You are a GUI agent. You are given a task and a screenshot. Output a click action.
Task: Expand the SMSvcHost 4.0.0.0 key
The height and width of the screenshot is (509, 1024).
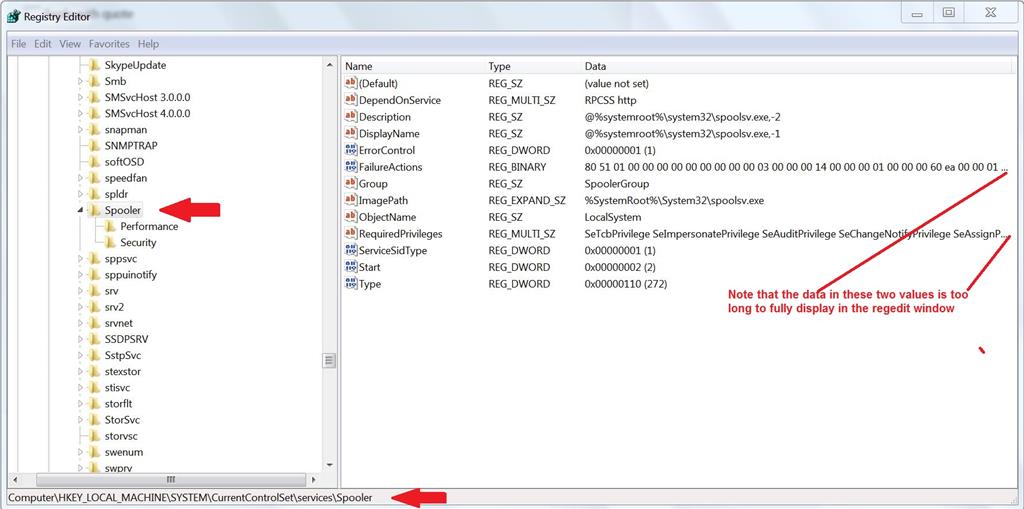(x=80, y=114)
